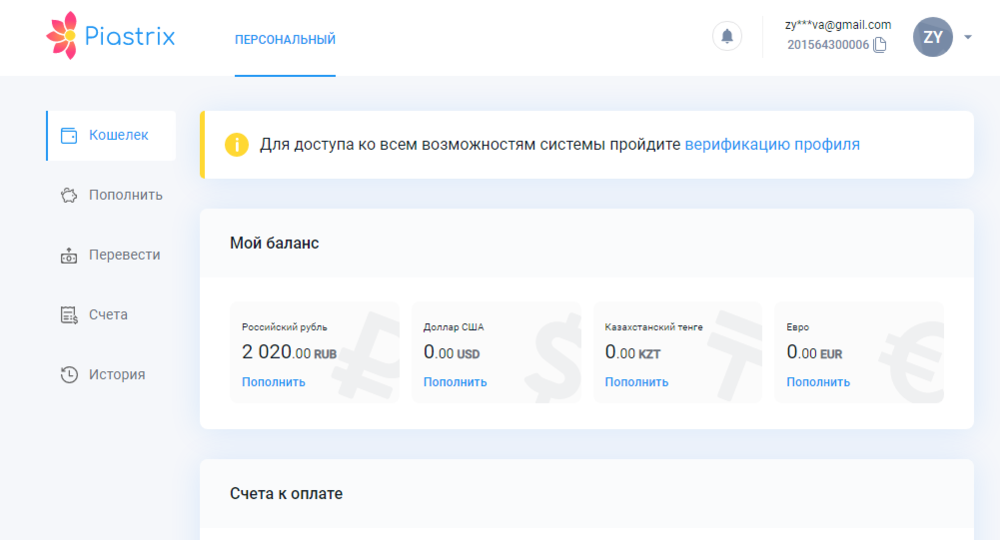The height and width of the screenshot is (540, 1000).
Task: Open the Кошелек sidebar section
Action: (112, 135)
